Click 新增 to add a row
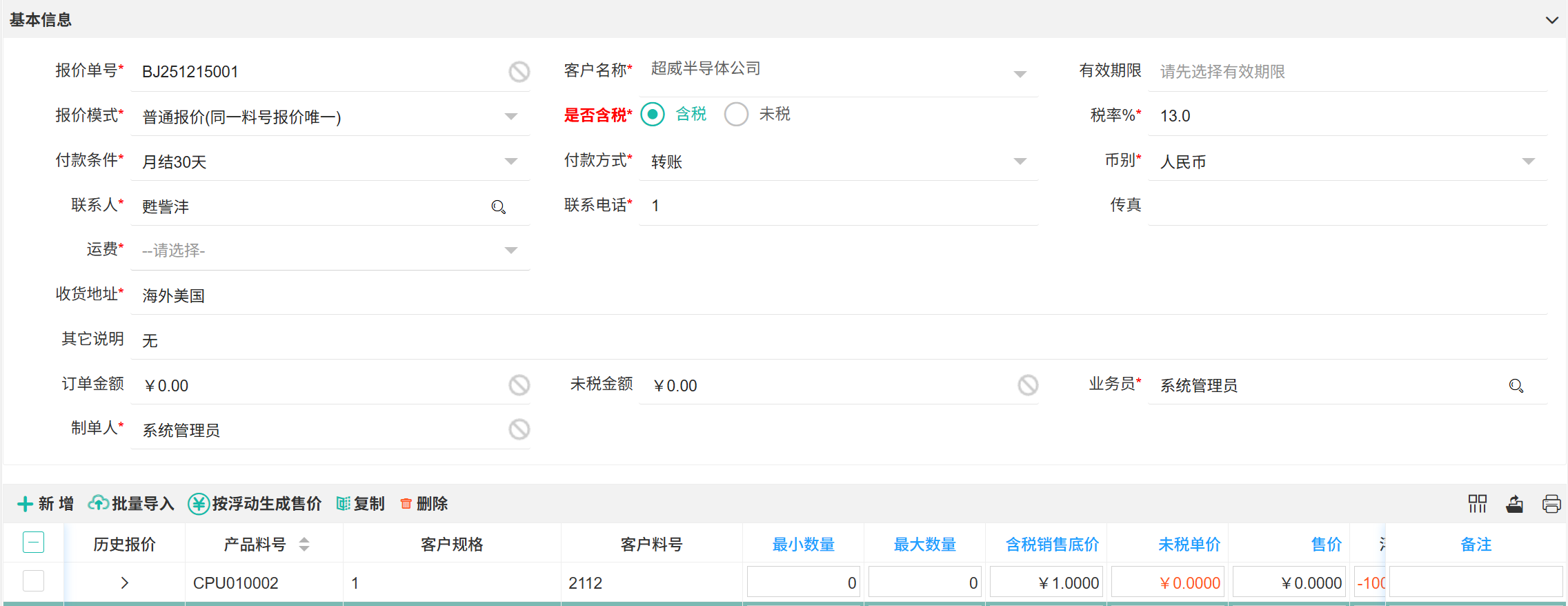 tap(46, 504)
